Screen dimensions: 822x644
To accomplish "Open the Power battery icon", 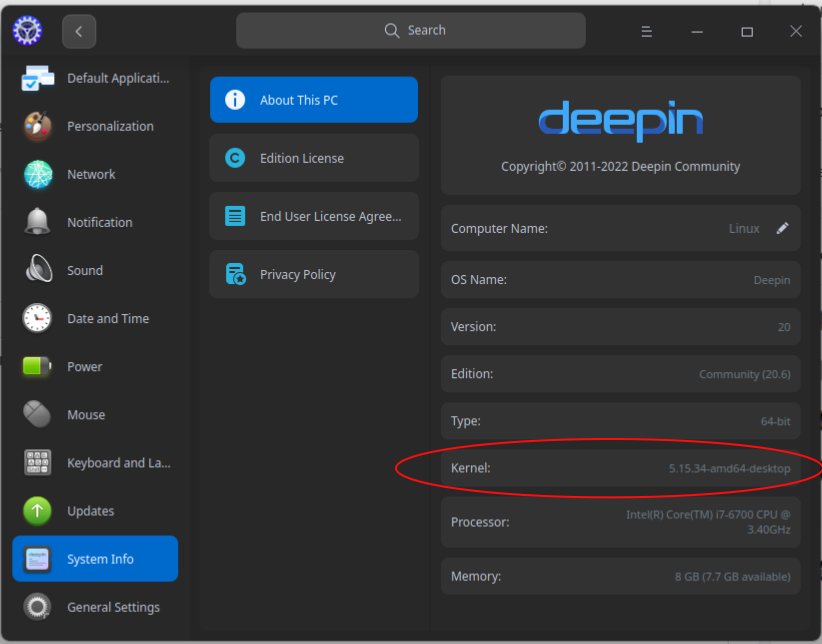I will click(x=37, y=366).
